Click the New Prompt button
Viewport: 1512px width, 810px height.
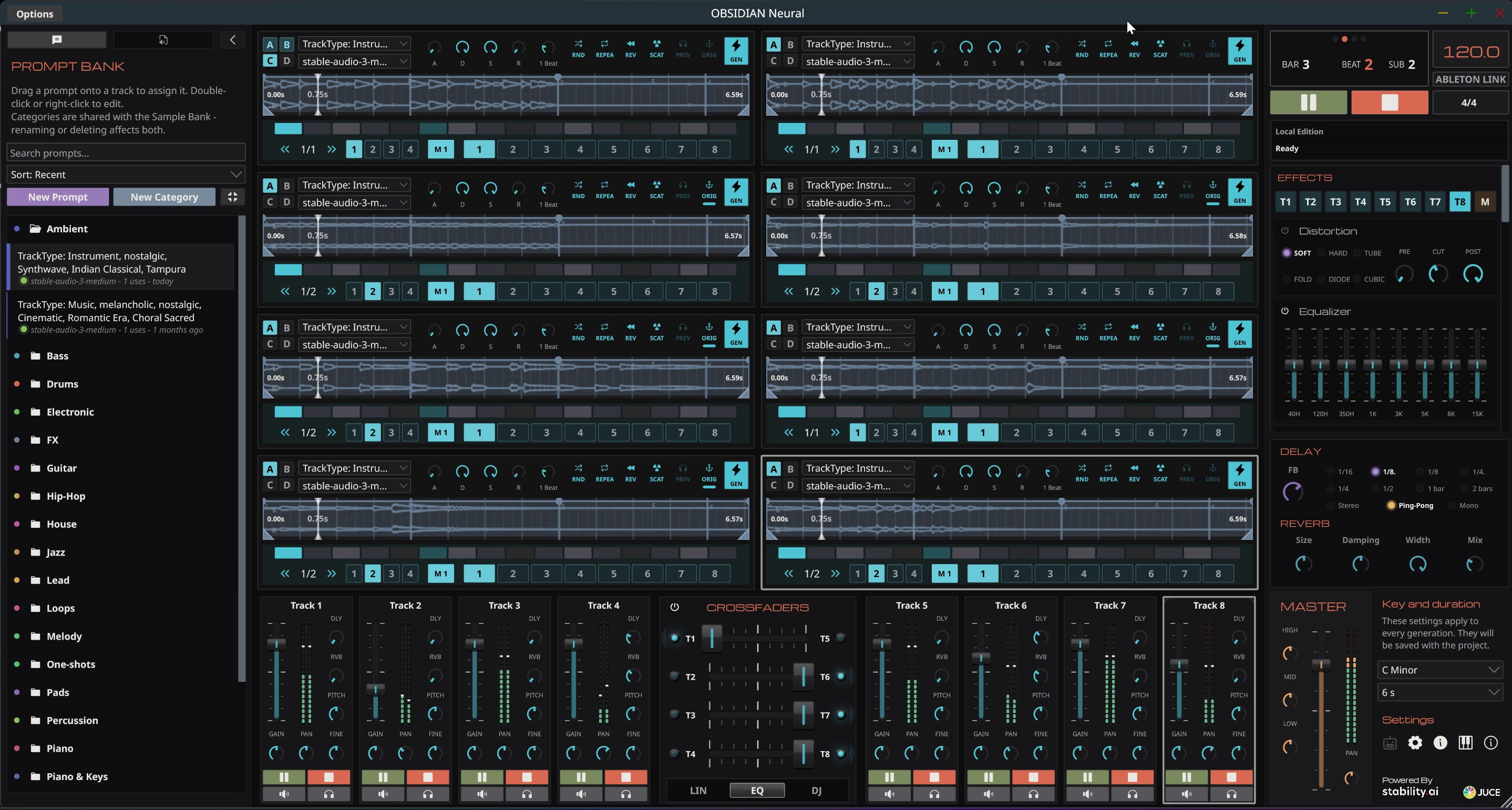coord(57,197)
